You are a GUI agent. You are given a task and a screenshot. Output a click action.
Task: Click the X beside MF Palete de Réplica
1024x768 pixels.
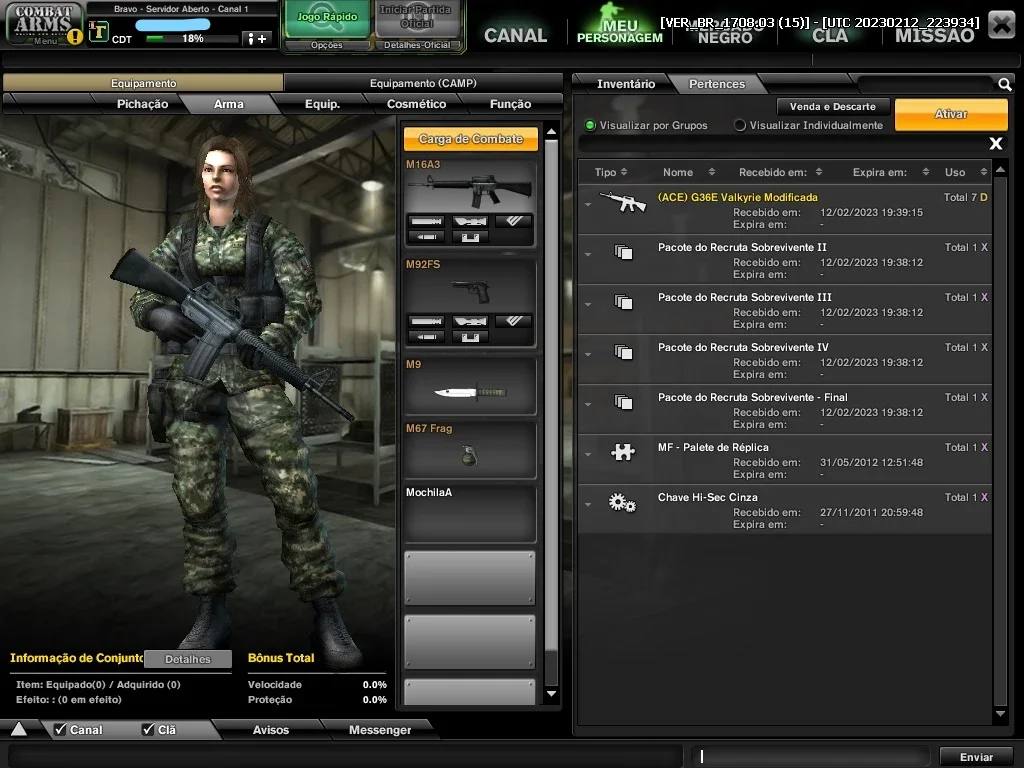pyautogui.click(x=984, y=447)
